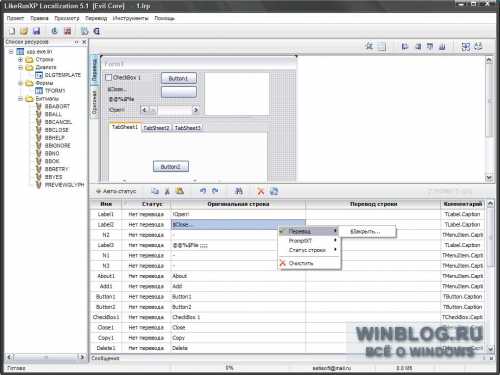Open a project with the yellow folder icon

(24, 31)
